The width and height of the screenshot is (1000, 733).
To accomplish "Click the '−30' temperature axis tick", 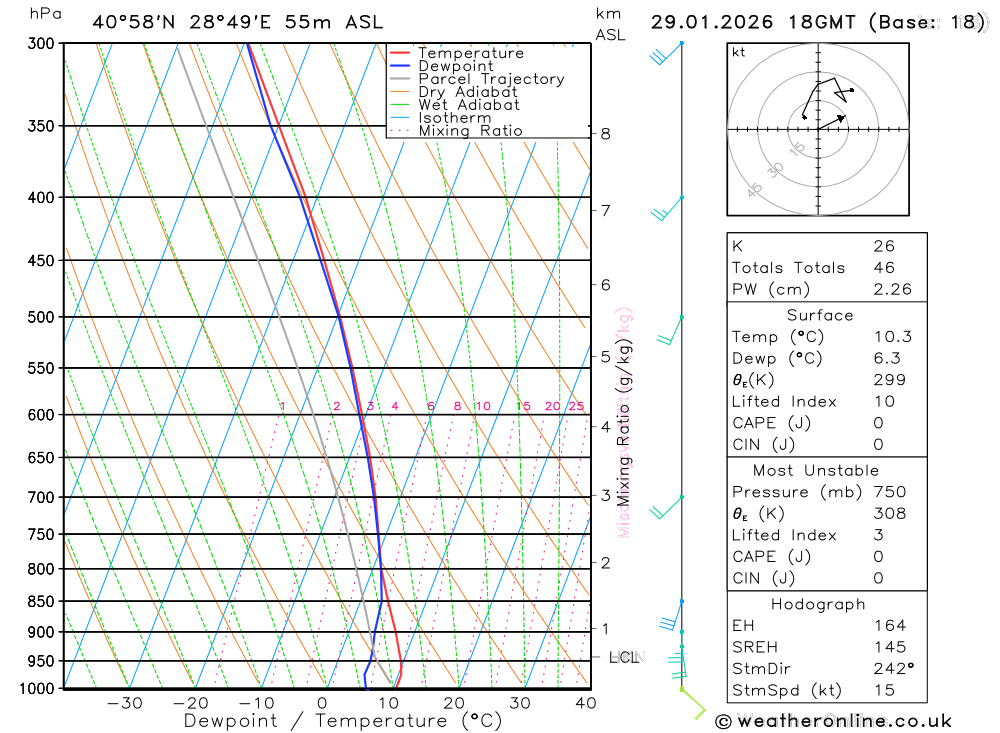I will point(124,704).
